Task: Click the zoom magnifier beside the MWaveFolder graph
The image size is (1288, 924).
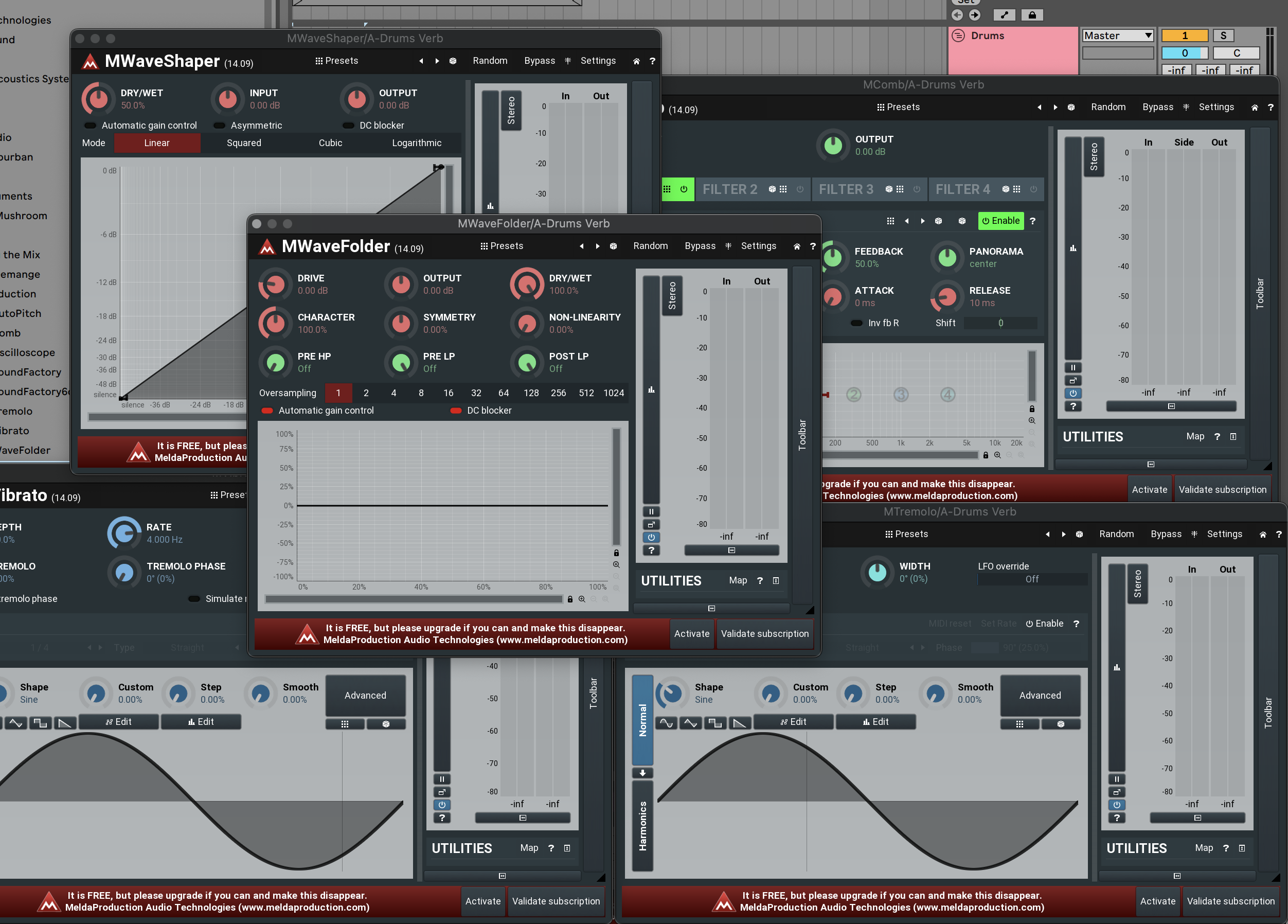Action: pos(616,565)
